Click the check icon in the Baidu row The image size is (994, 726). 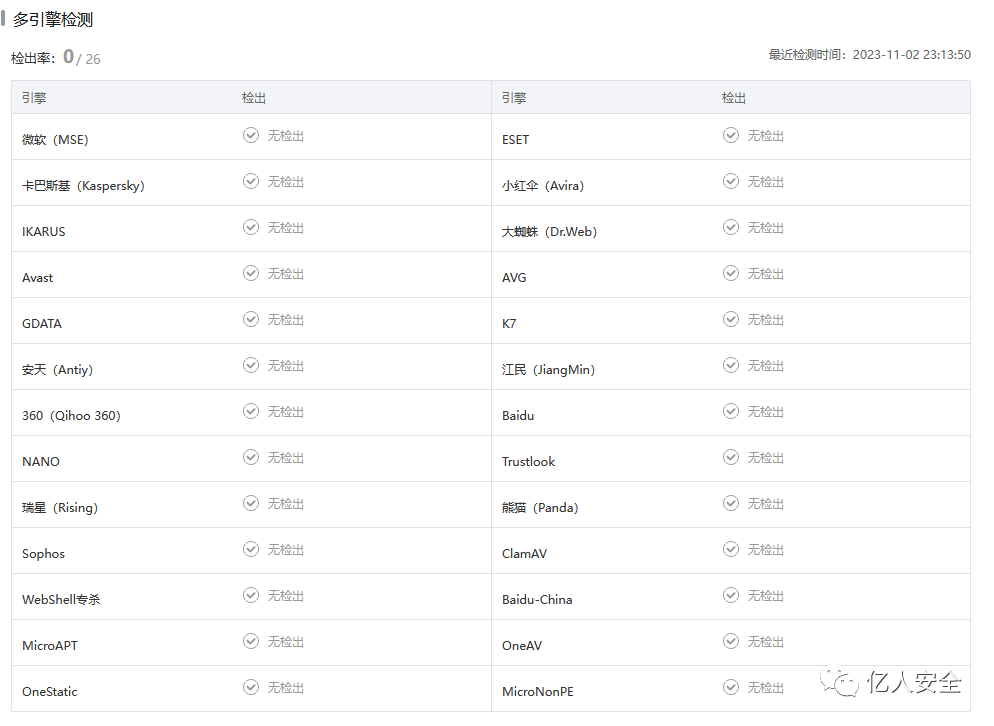(x=731, y=411)
